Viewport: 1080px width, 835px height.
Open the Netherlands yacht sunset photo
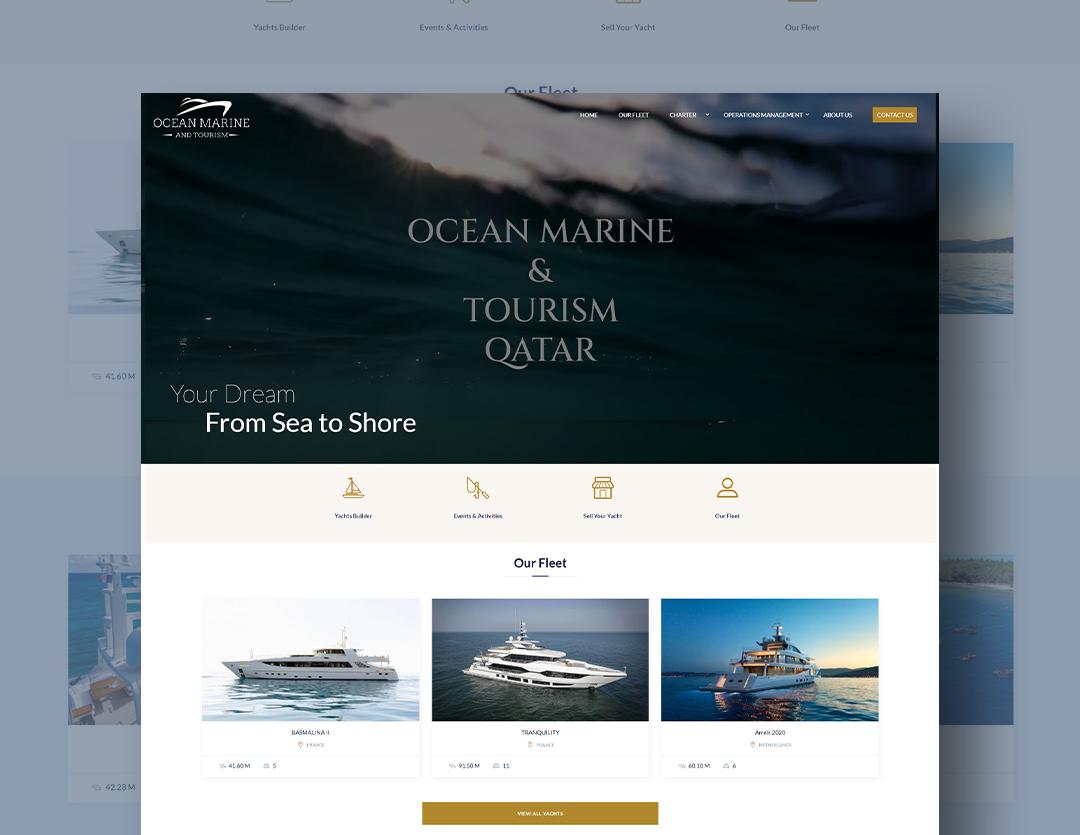(x=769, y=659)
